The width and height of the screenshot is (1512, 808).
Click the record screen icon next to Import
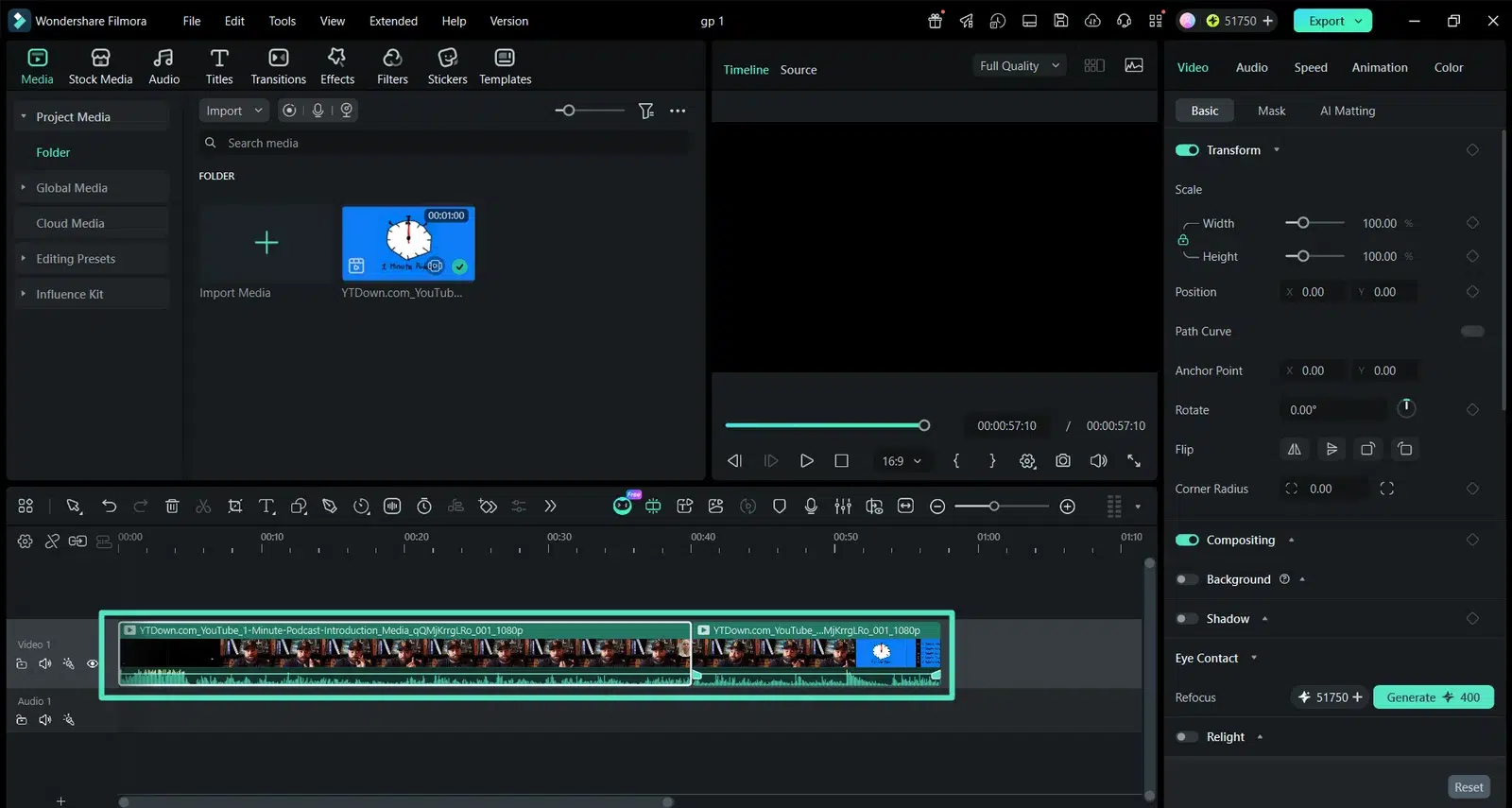click(x=289, y=111)
